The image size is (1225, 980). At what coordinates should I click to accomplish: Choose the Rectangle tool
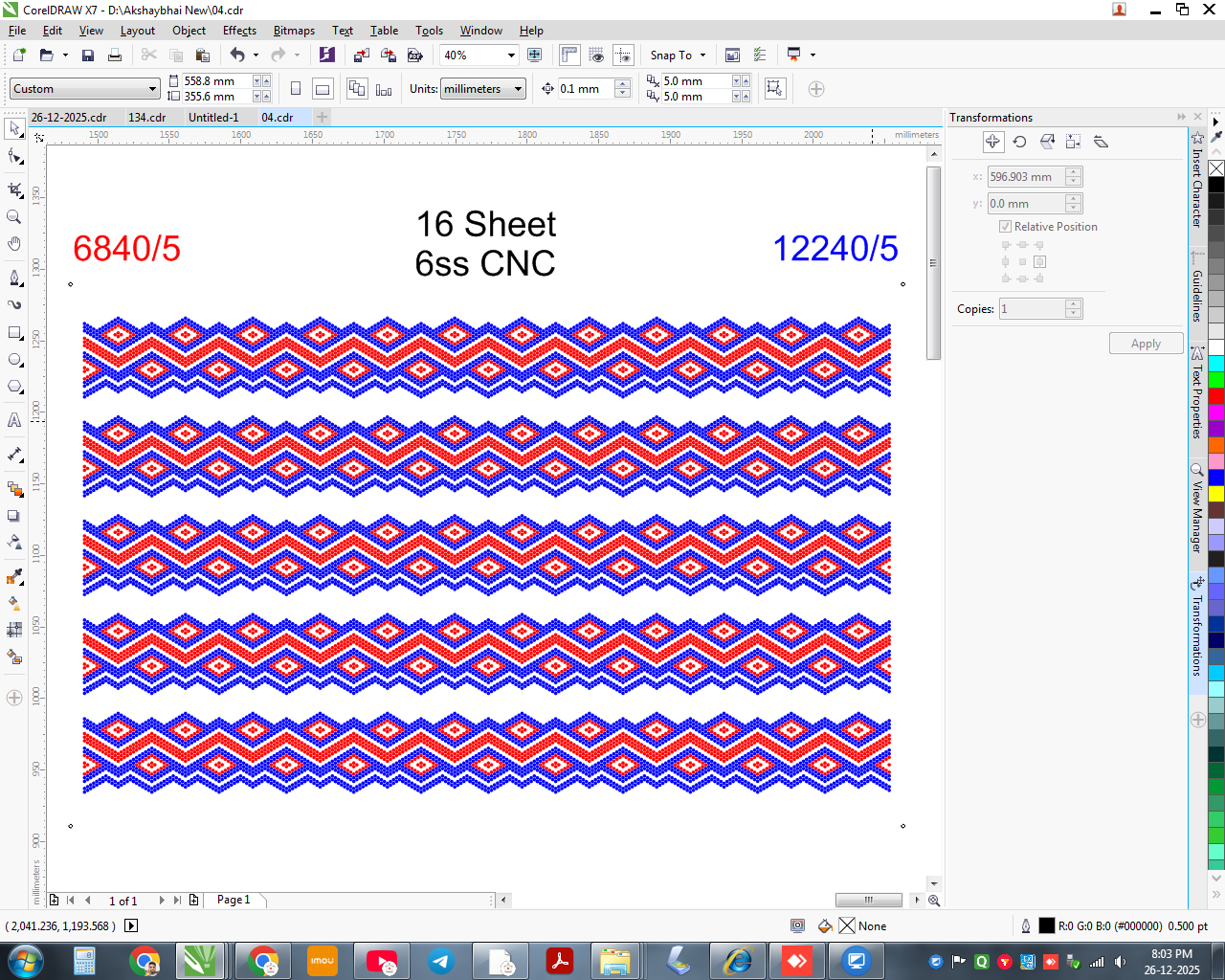(14, 333)
